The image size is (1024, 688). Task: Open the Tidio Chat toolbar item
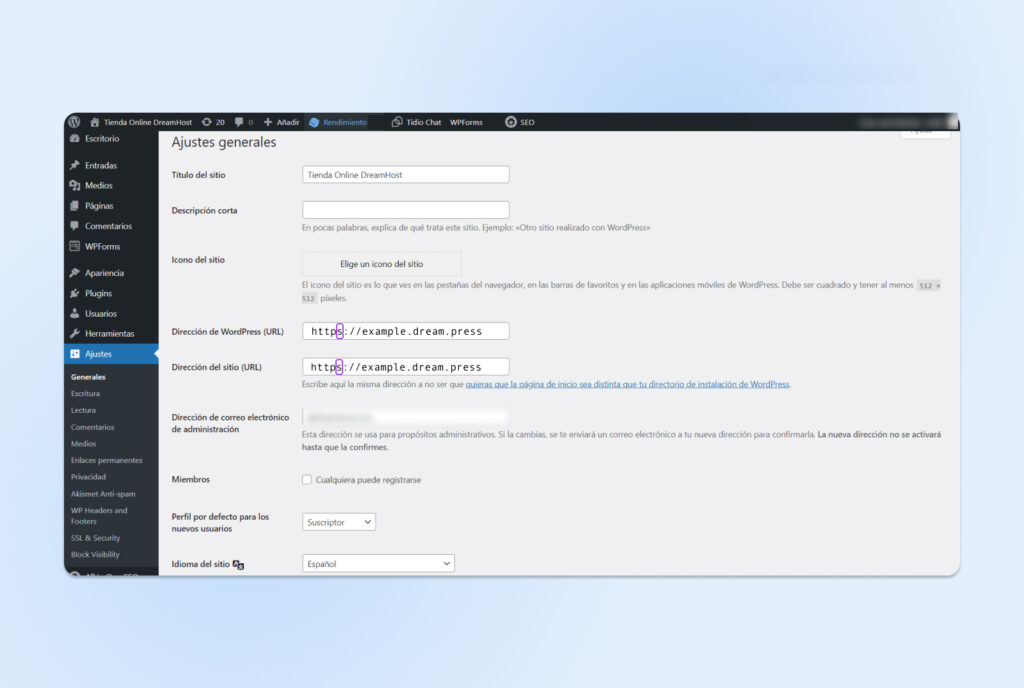416,122
